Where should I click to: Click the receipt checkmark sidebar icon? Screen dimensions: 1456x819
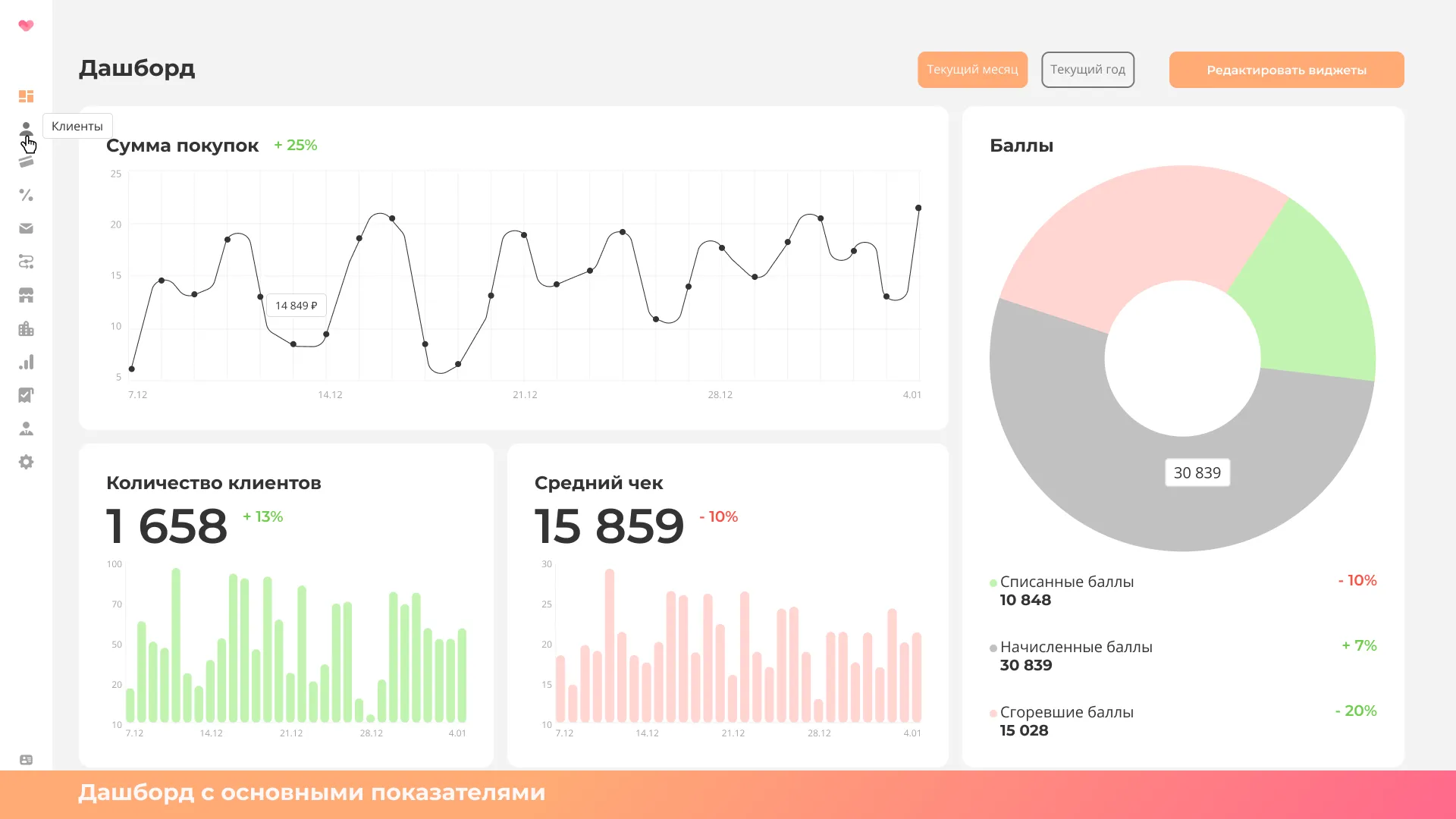point(26,395)
